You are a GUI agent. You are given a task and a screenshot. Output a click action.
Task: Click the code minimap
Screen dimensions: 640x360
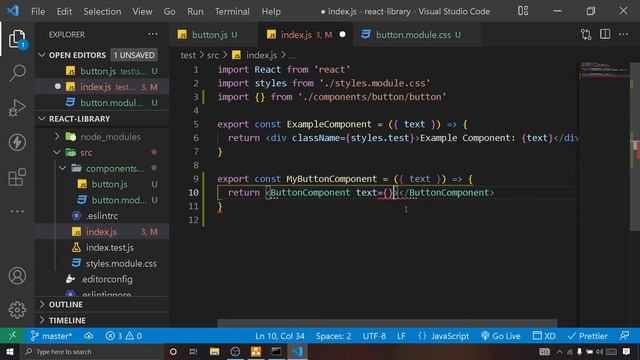click(605, 71)
